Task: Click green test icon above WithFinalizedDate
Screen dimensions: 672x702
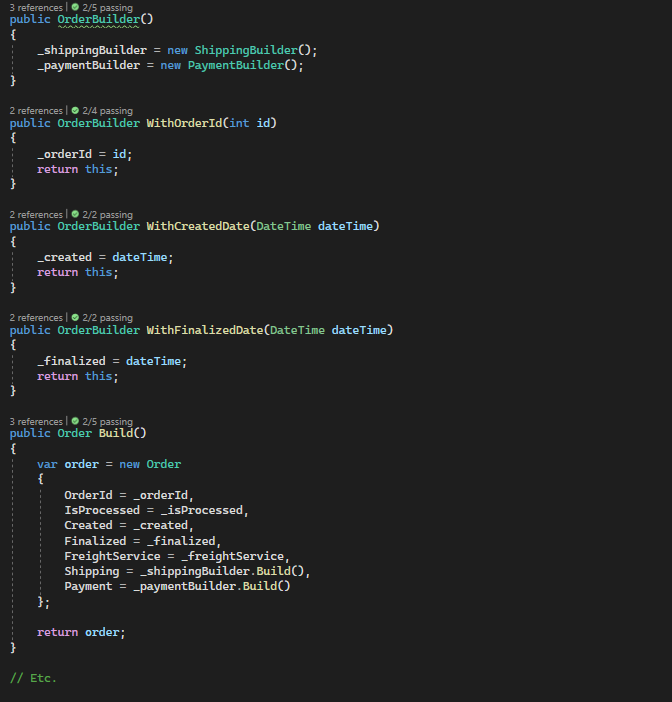Action: 75,317
